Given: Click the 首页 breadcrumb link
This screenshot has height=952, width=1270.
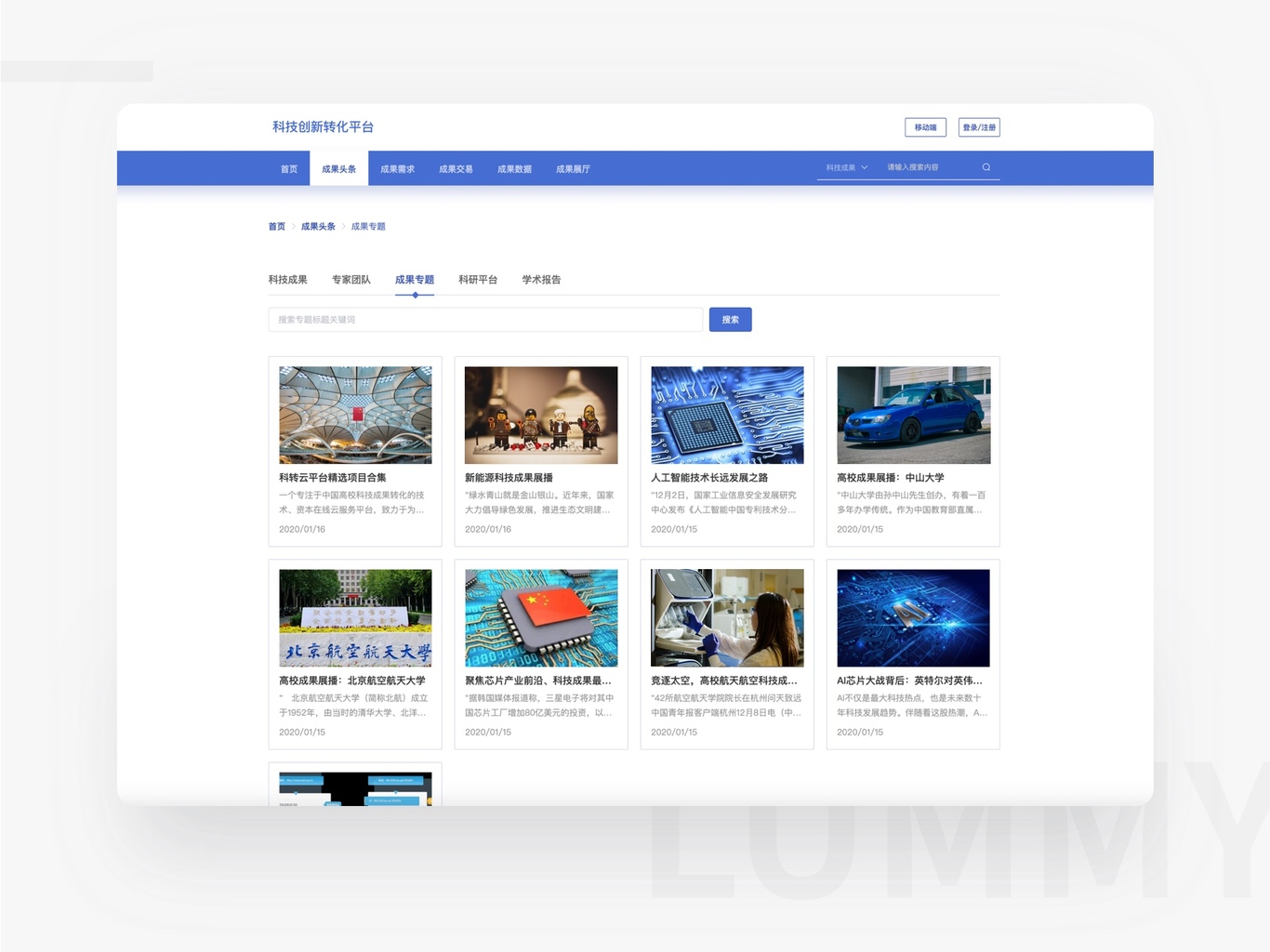Looking at the screenshot, I should tap(277, 227).
